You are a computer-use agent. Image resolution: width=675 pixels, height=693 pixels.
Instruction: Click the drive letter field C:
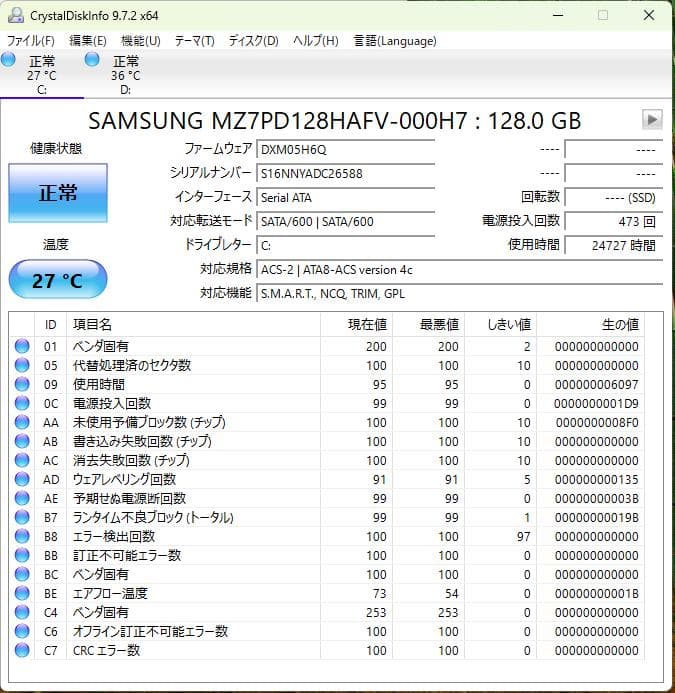[x=346, y=245]
